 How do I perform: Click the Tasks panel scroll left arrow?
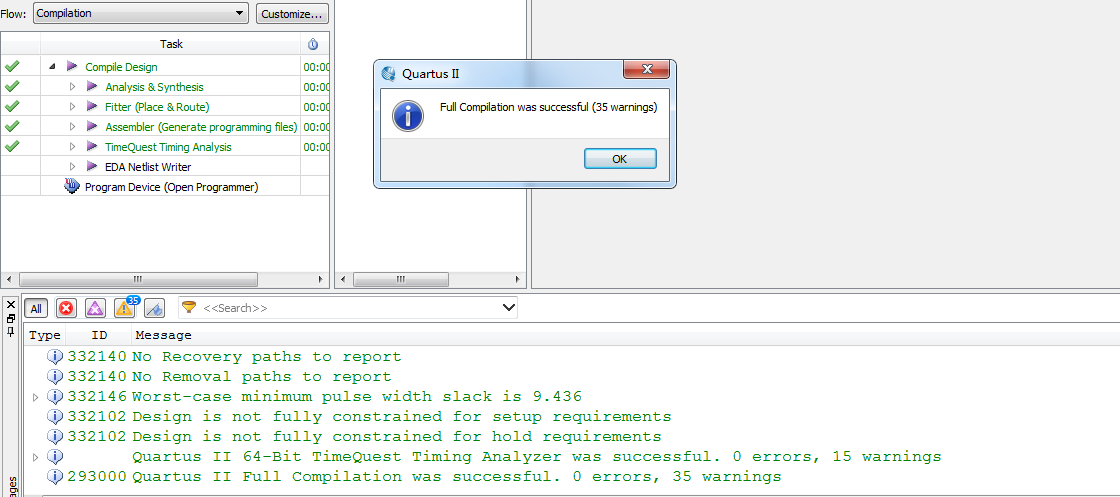8,279
